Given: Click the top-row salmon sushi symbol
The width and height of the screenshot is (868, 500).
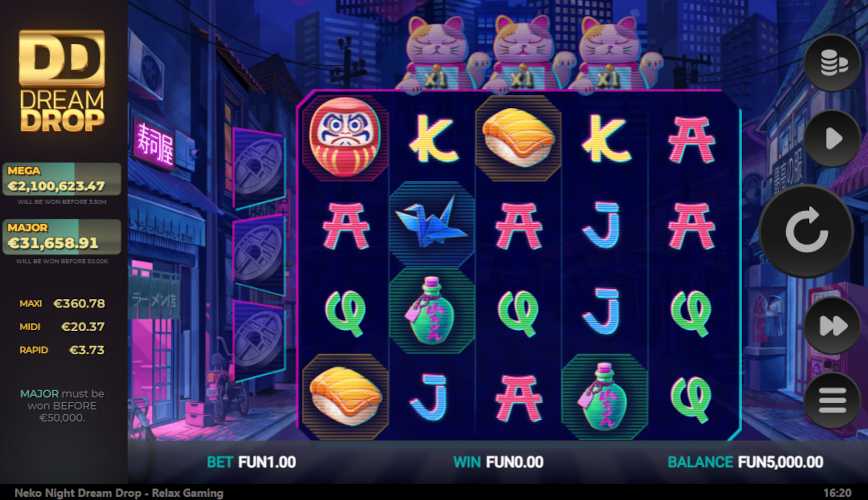Looking at the screenshot, I should click(x=518, y=137).
